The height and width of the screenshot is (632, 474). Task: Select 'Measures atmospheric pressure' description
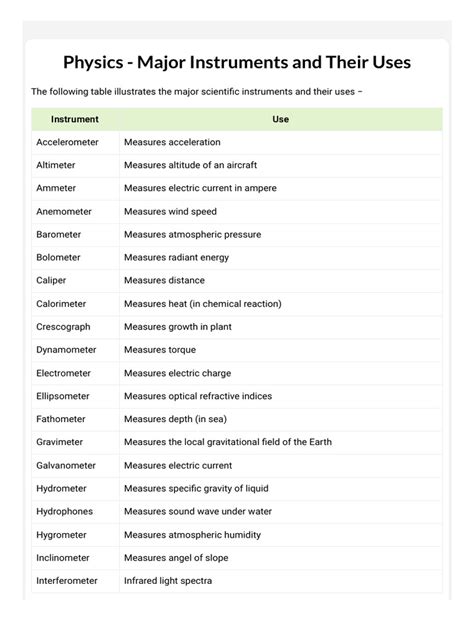[193, 235]
